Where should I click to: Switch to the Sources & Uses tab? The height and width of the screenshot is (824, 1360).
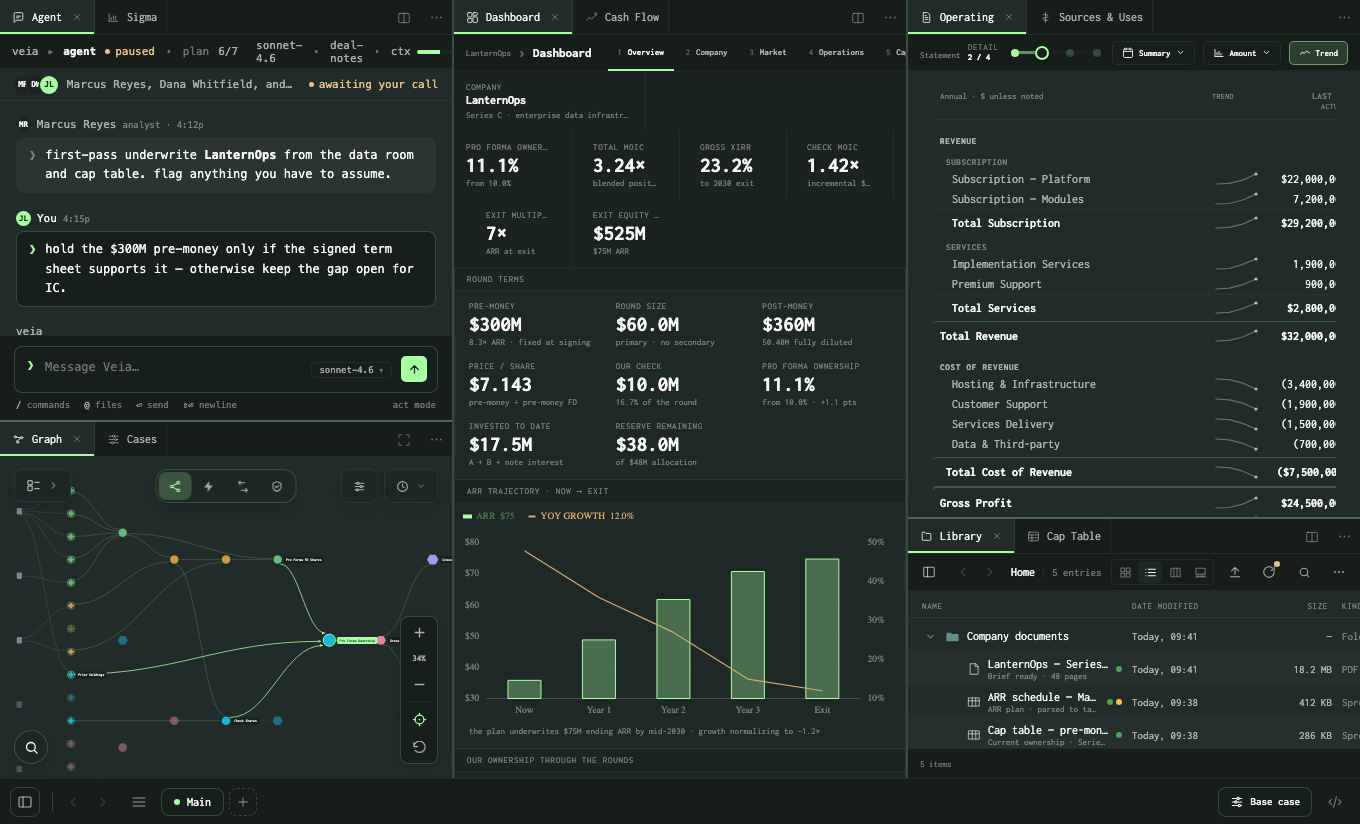pyautogui.click(x=1091, y=17)
